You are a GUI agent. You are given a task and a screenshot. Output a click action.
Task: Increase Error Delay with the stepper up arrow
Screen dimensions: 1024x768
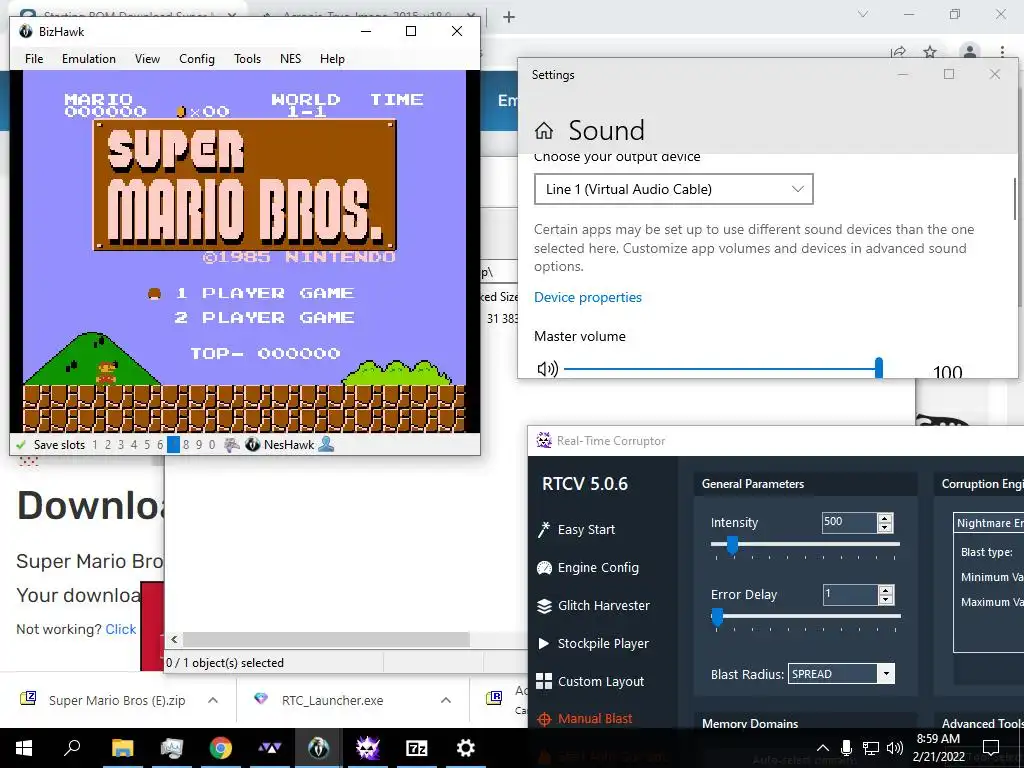(885, 590)
